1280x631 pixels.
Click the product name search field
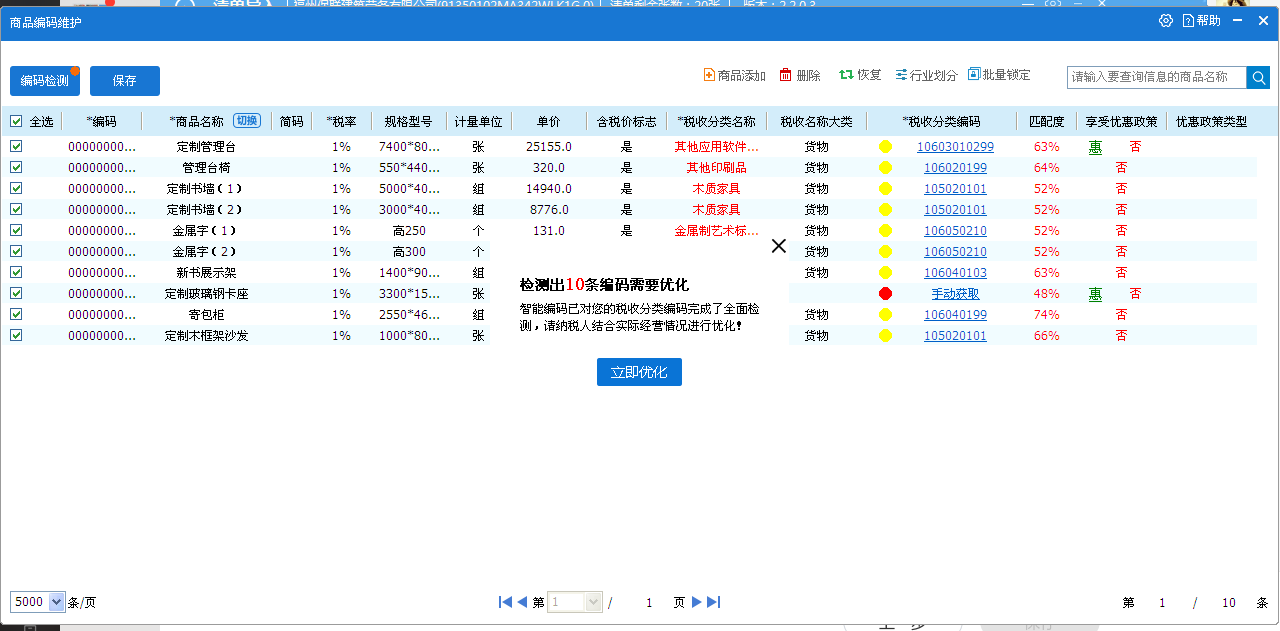pyautogui.click(x=1156, y=77)
